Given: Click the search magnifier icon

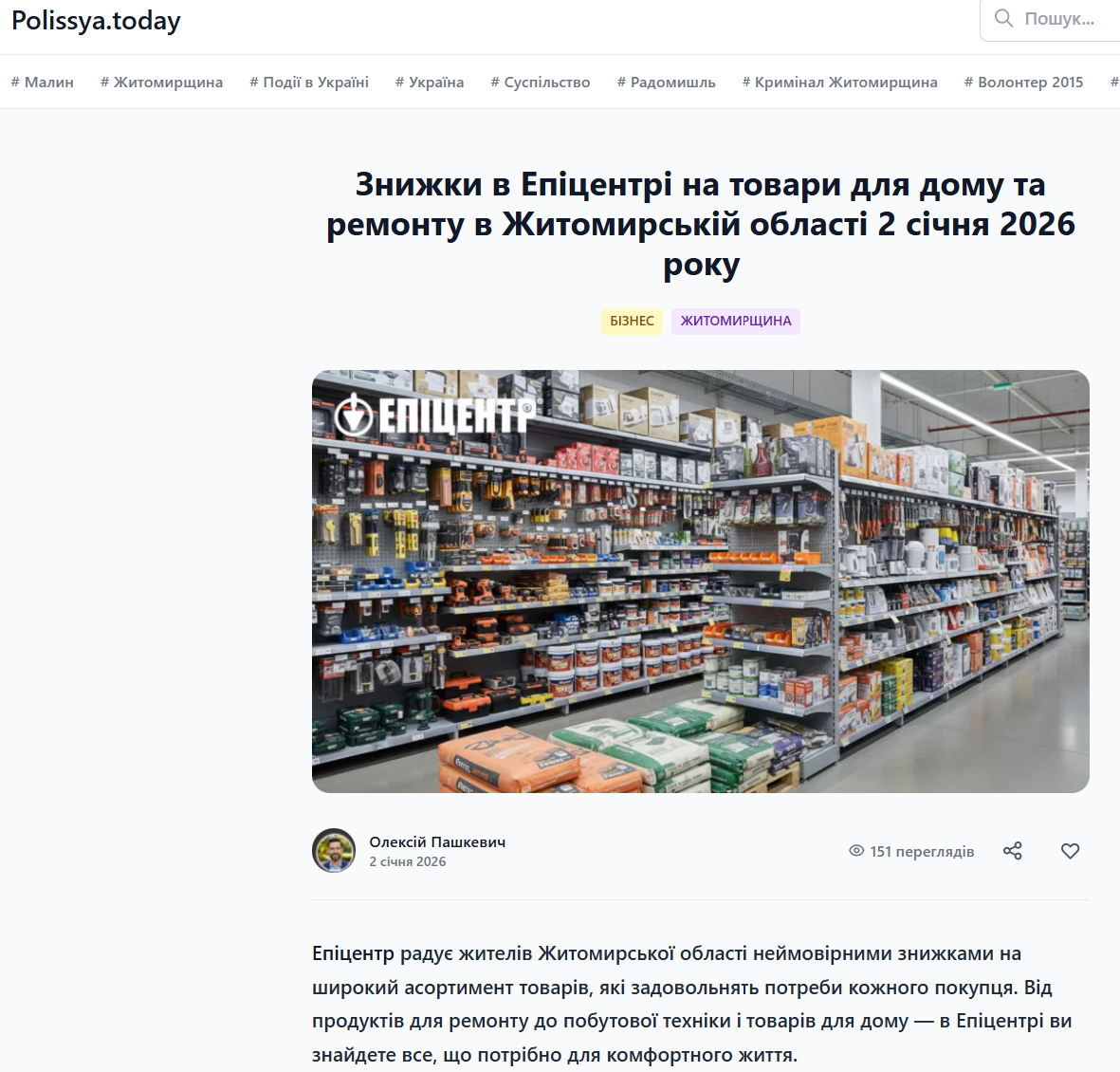Looking at the screenshot, I should (x=1003, y=18).
